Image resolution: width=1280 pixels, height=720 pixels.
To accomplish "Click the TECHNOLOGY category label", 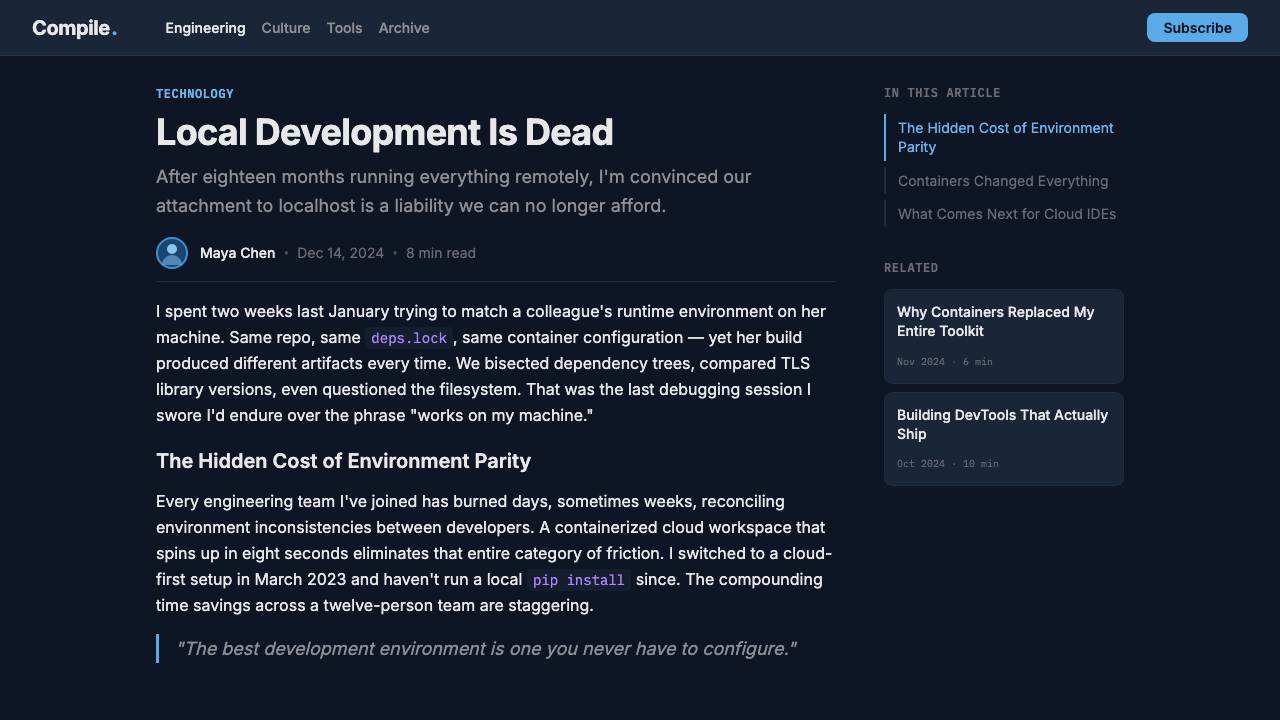I will 195,94.
